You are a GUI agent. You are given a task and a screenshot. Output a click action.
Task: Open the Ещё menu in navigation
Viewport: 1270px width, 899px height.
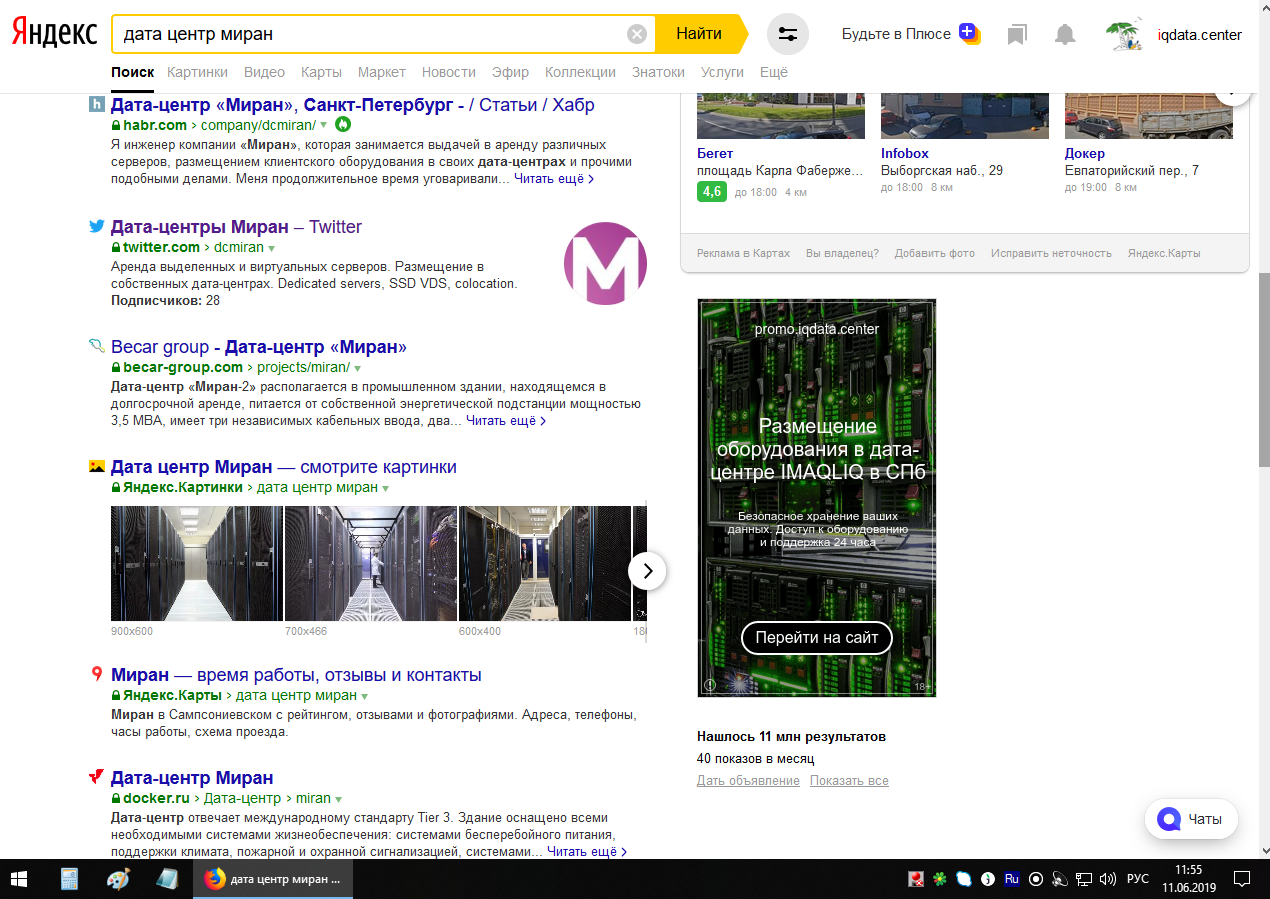(774, 72)
